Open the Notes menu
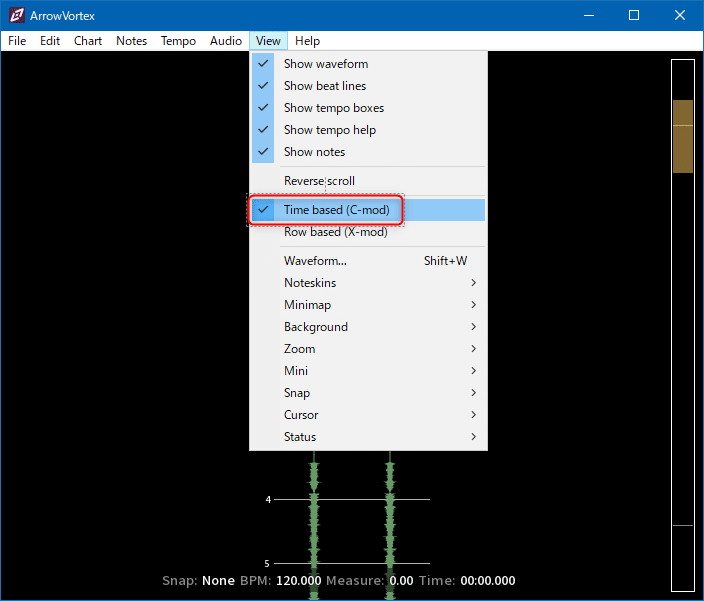Image resolution: width=704 pixels, height=601 pixels. point(132,41)
